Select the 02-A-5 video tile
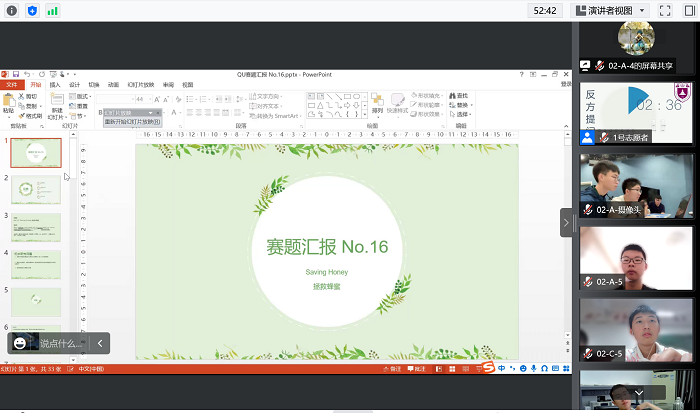This screenshot has height=413, width=700. (637, 258)
